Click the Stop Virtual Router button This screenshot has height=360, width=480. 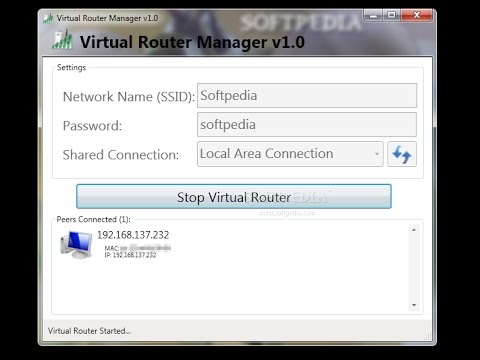click(234, 197)
